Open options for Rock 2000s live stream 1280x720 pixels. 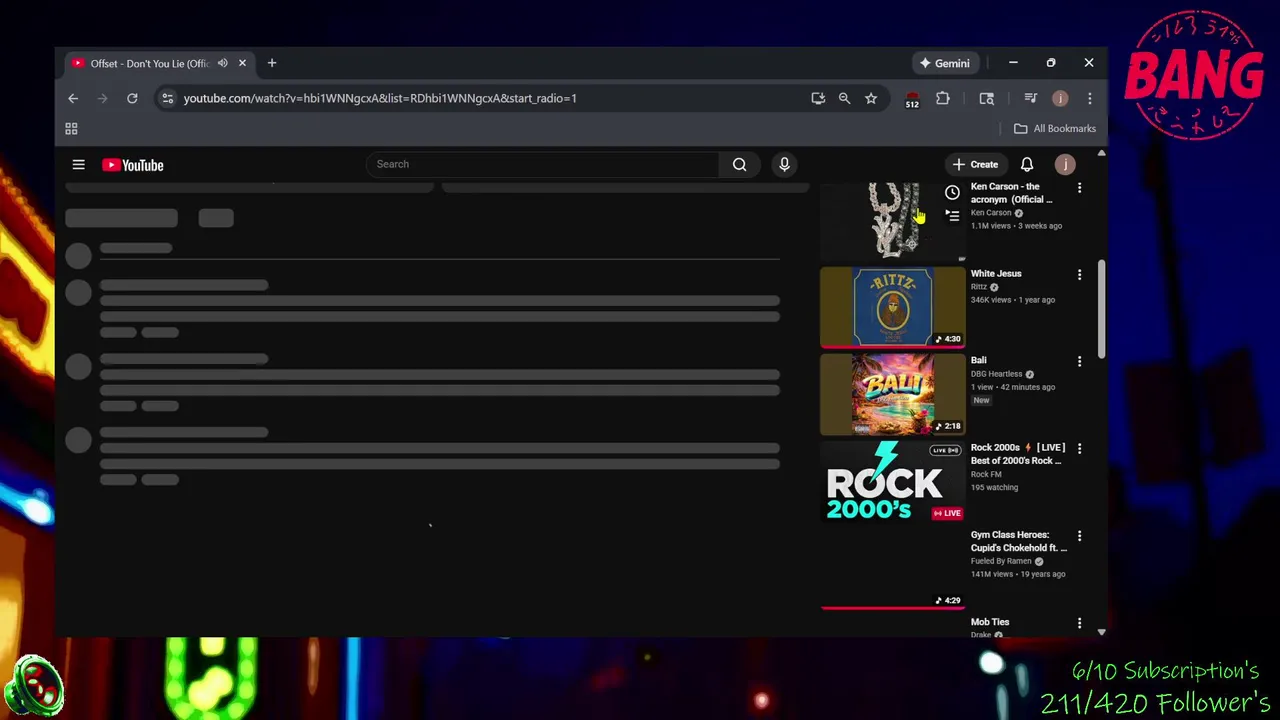click(1079, 448)
